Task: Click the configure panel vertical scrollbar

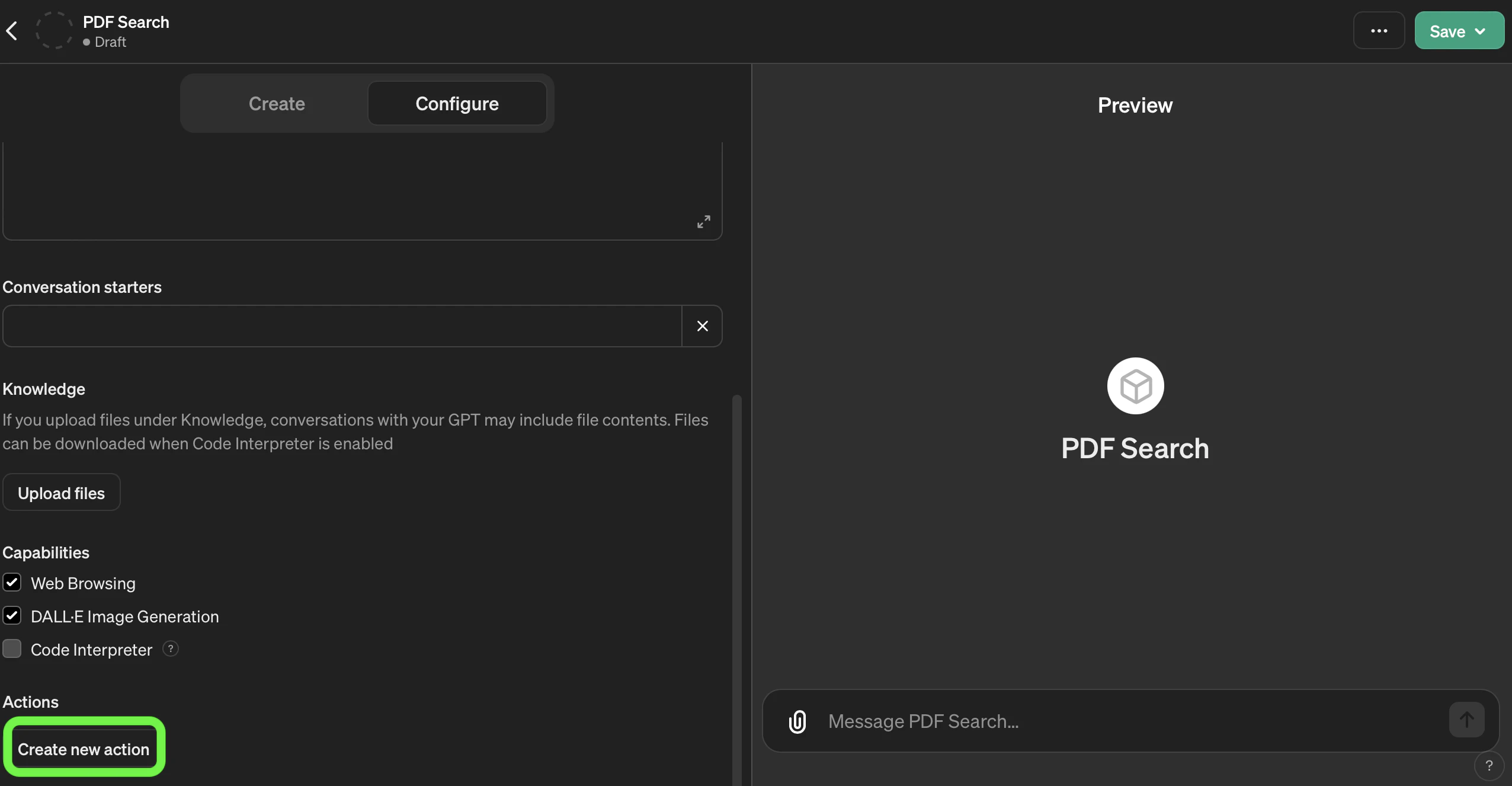Action: pyautogui.click(x=737, y=590)
